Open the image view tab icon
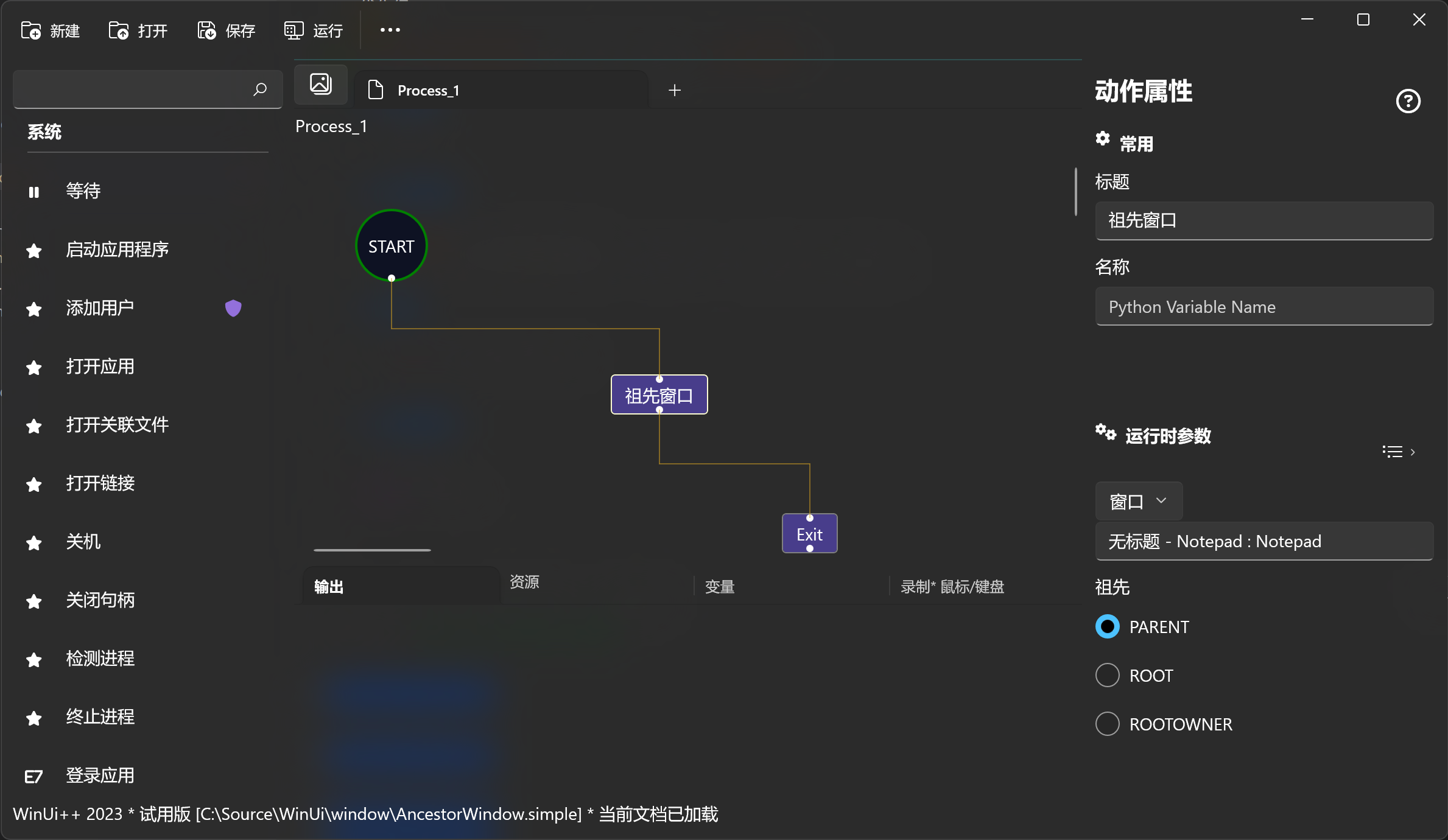1448x840 pixels. point(321,84)
